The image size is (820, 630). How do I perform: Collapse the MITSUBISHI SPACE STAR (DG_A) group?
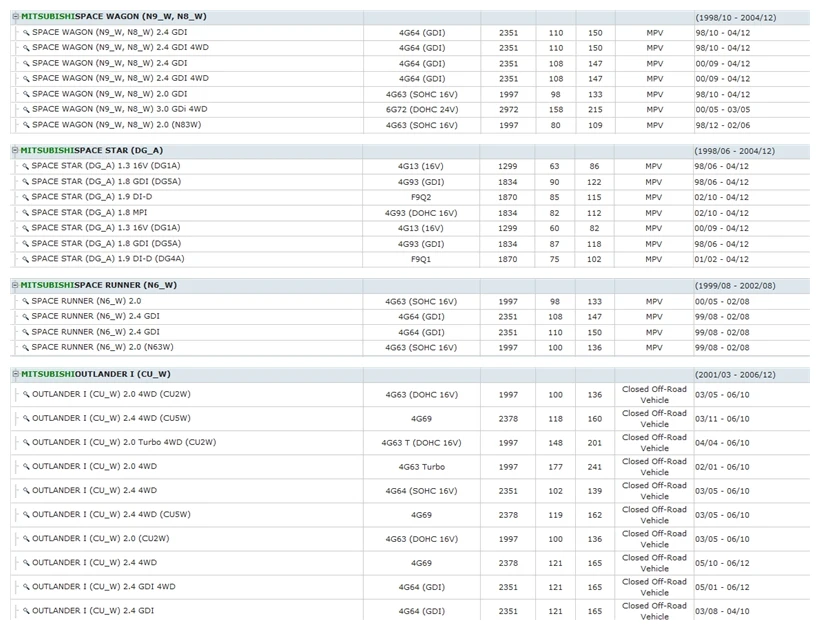[x=15, y=151]
